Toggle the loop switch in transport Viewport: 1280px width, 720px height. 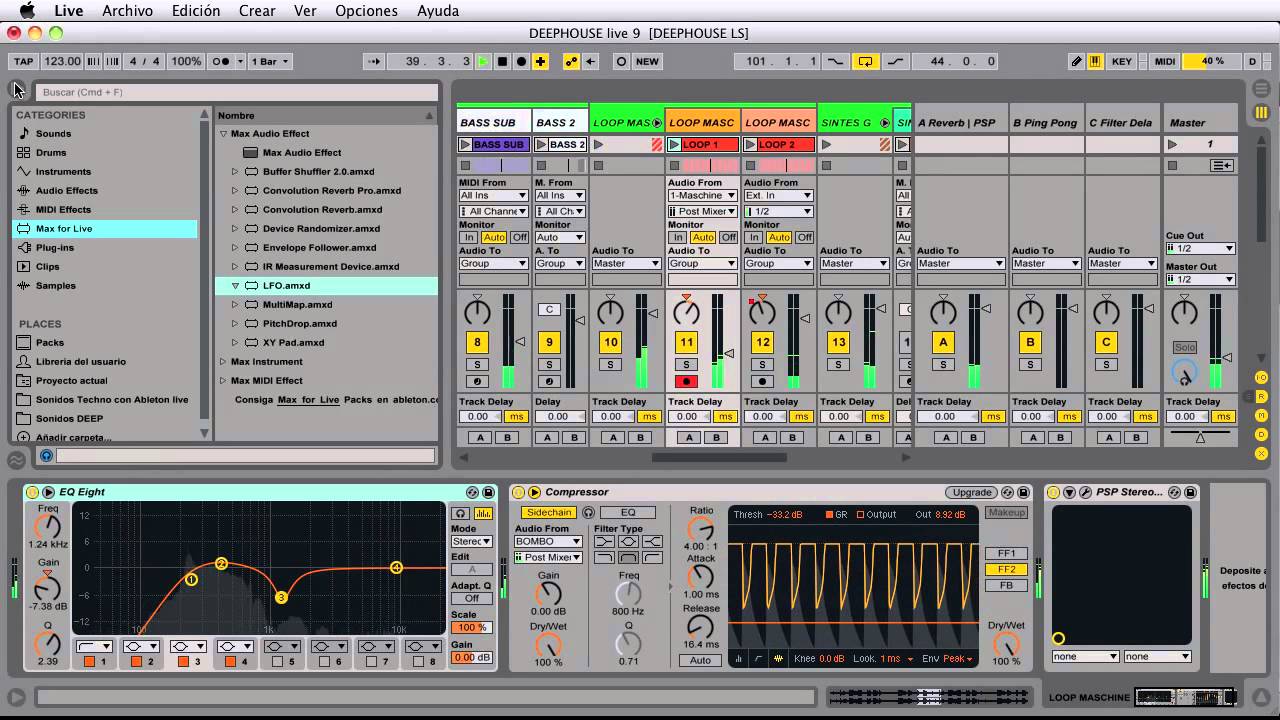(866, 61)
